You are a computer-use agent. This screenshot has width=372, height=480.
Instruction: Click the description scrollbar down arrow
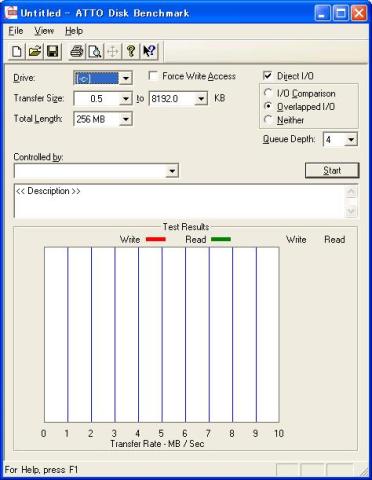click(351, 211)
